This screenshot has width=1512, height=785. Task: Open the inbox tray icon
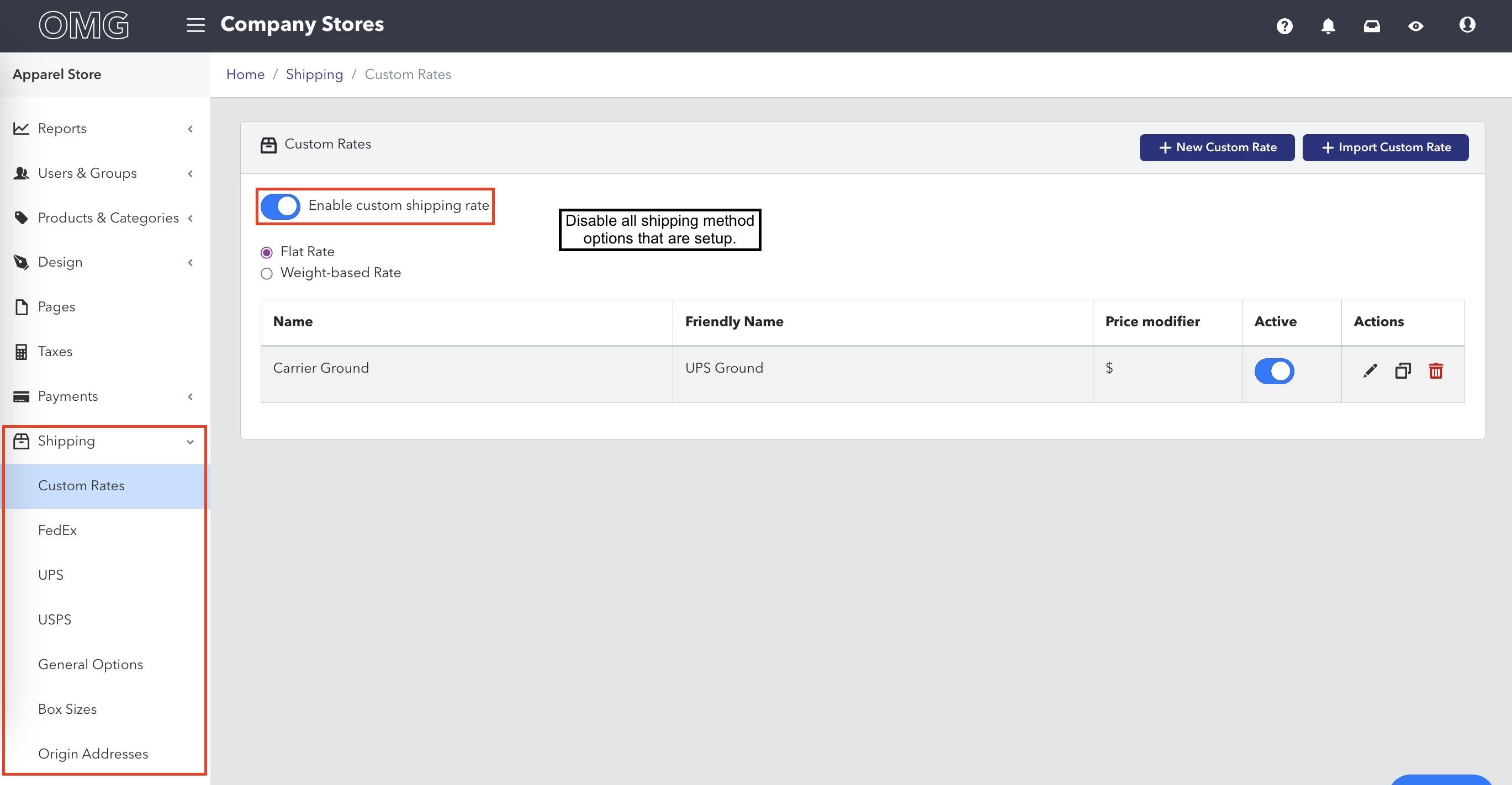pyautogui.click(x=1372, y=26)
